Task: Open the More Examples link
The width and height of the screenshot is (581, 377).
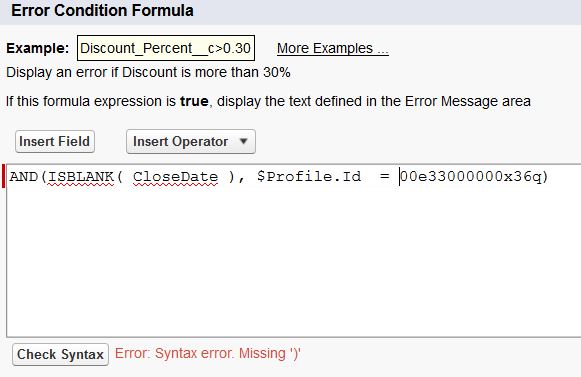Action: pyautogui.click(x=332, y=49)
